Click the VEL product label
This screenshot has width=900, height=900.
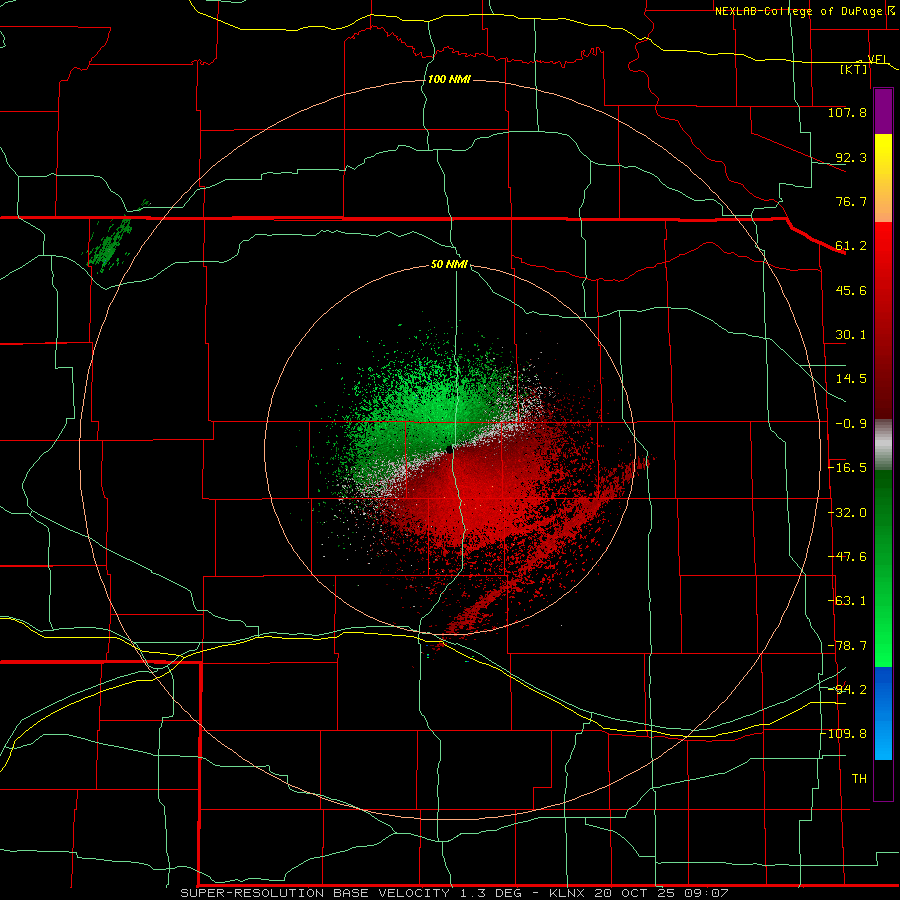(878, 60)
